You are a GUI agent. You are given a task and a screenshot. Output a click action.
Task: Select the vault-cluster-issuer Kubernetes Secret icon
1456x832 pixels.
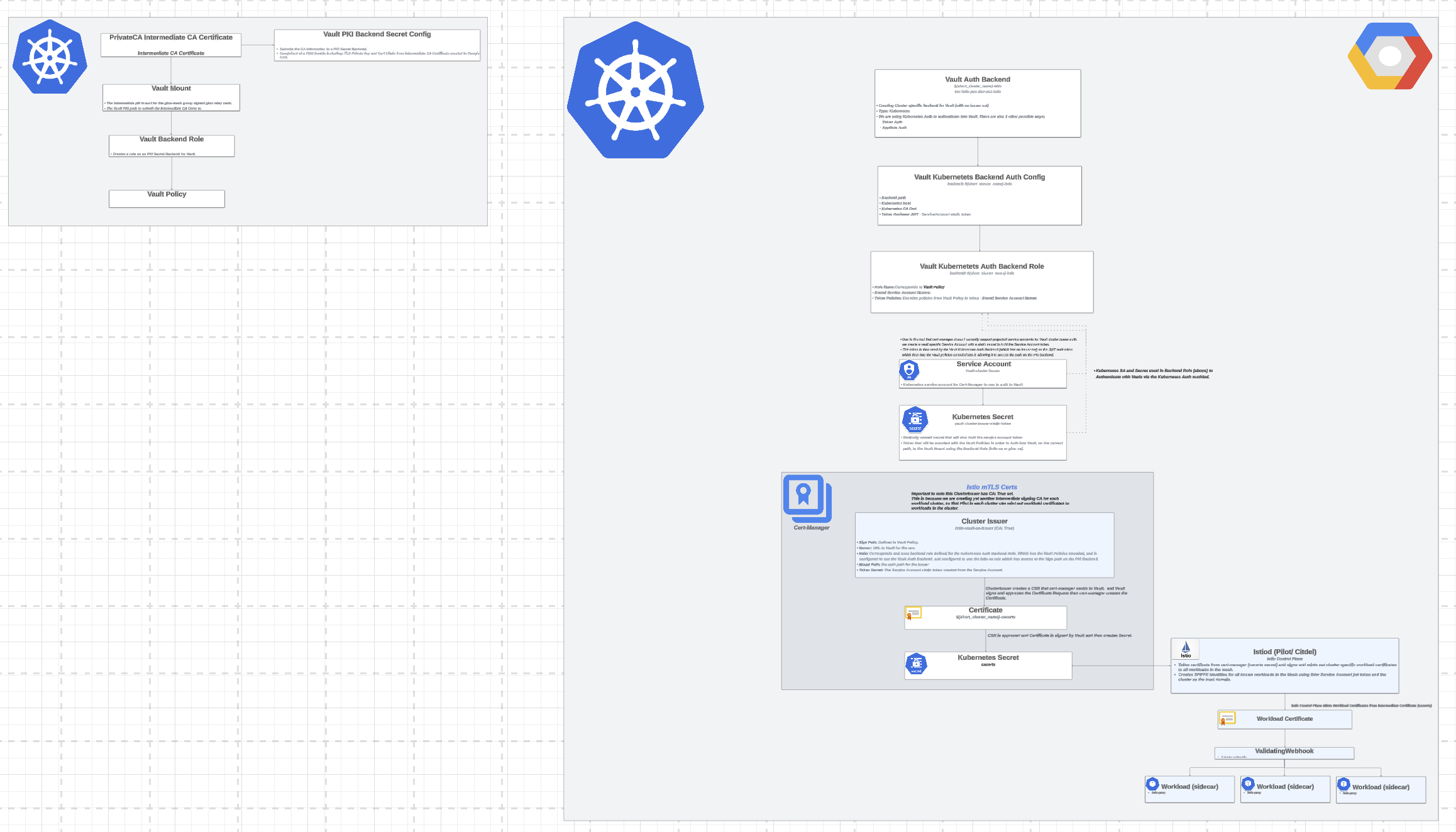[x=915, y=419]
